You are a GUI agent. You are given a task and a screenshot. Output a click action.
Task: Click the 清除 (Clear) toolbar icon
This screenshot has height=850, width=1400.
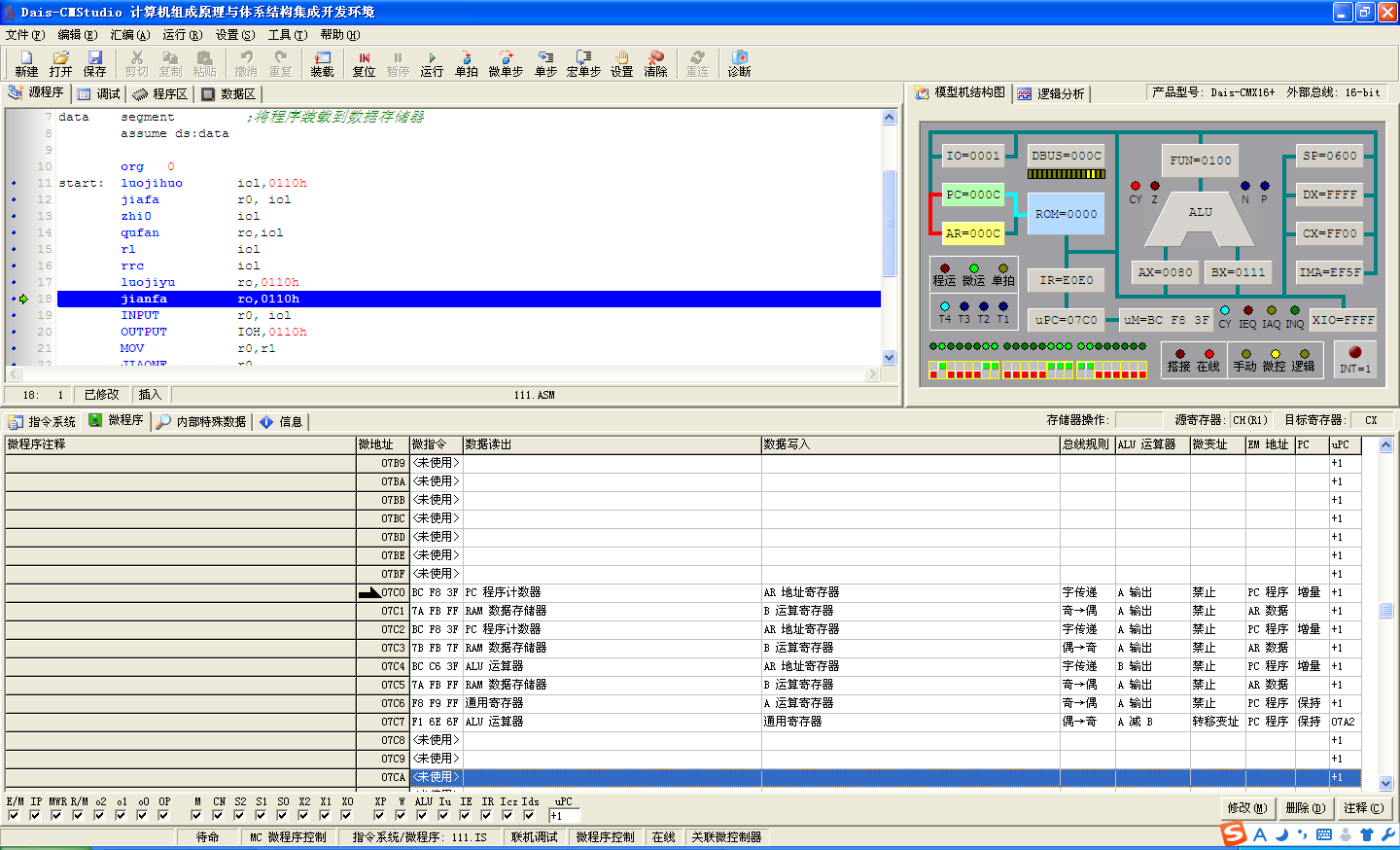pyautogui.click(x=656, y=64)
